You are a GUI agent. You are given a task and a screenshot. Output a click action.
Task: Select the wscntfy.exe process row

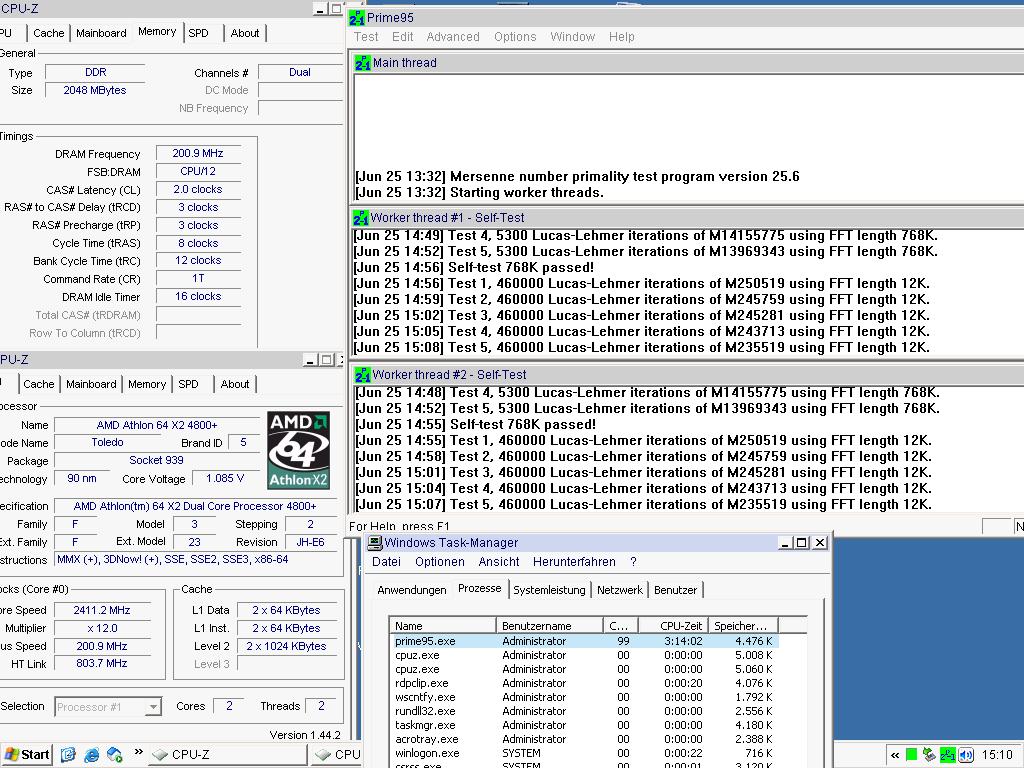pos(584,697)
